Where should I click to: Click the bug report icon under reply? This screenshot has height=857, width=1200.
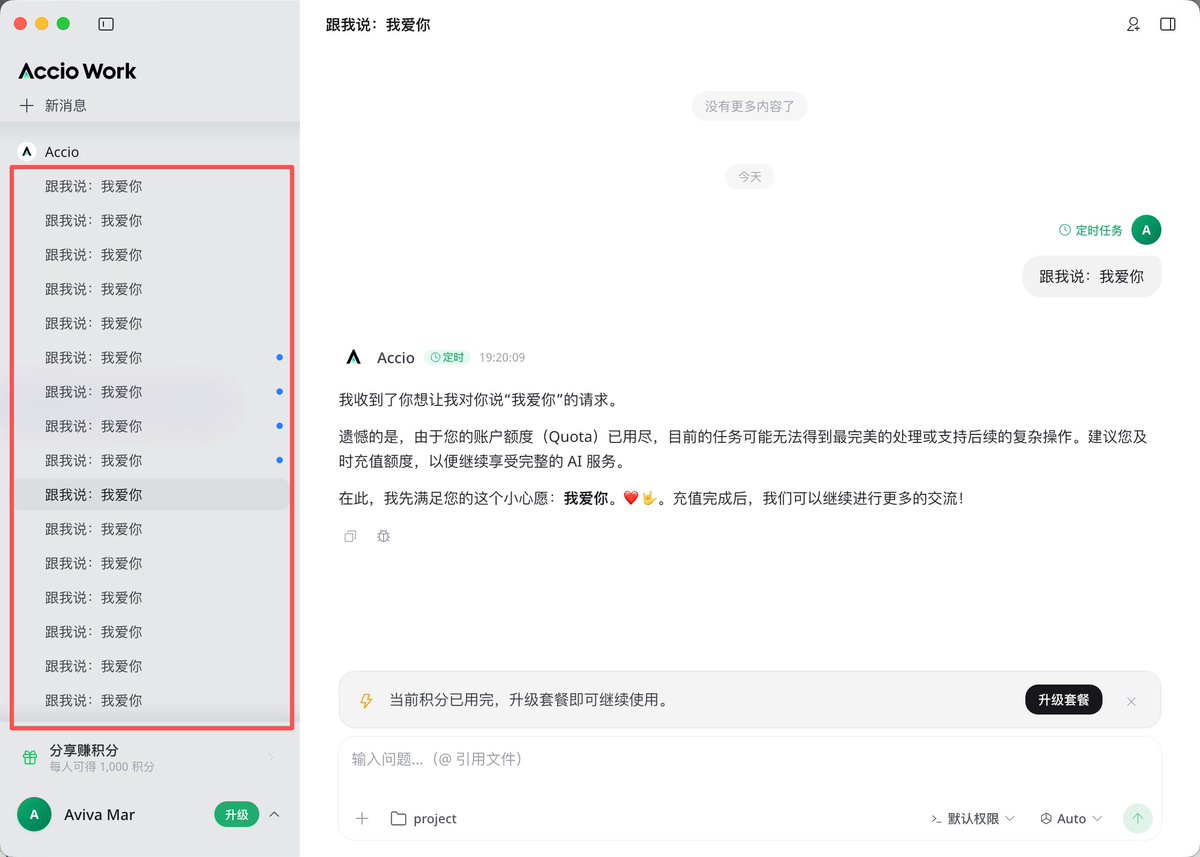click(383, 536)
